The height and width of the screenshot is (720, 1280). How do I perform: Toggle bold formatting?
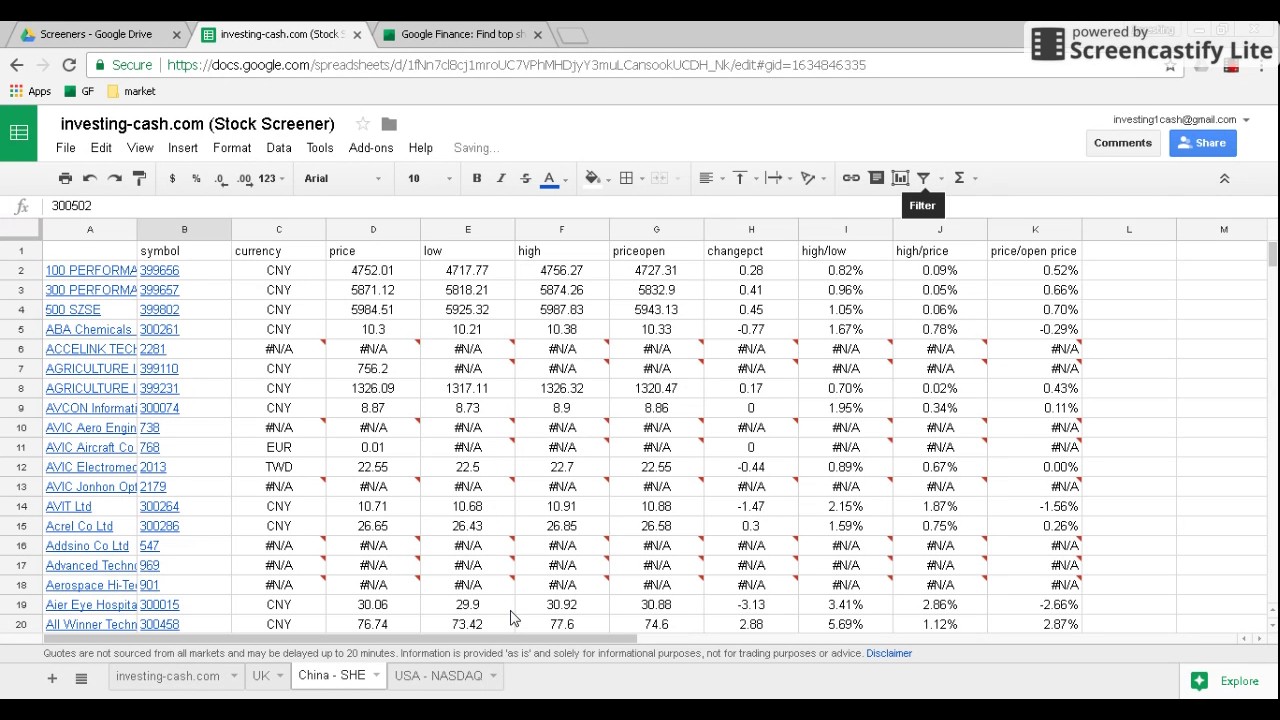[477, 178]
